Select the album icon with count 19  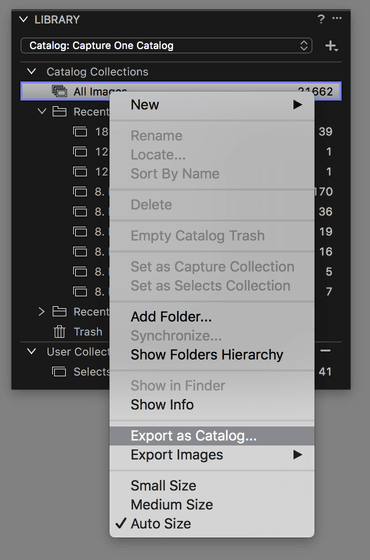click(x=80, y=232)
